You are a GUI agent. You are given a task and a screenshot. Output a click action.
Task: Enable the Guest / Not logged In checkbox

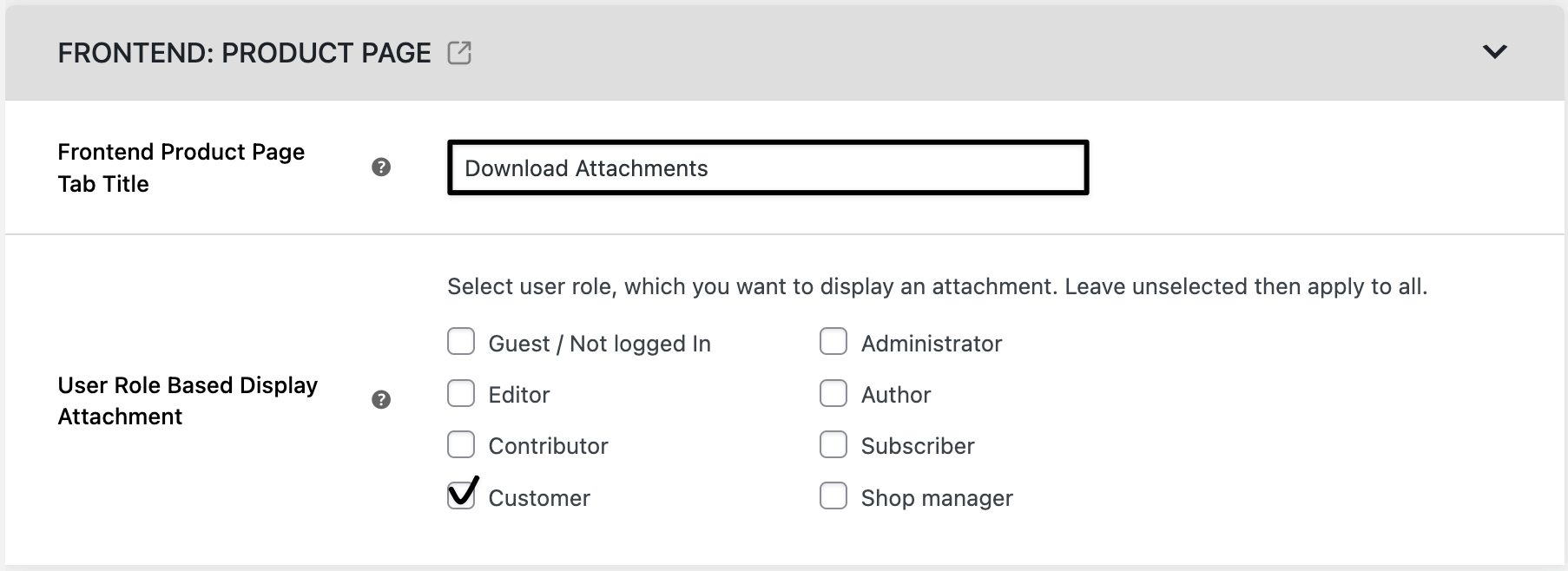(x=461, y=341)
